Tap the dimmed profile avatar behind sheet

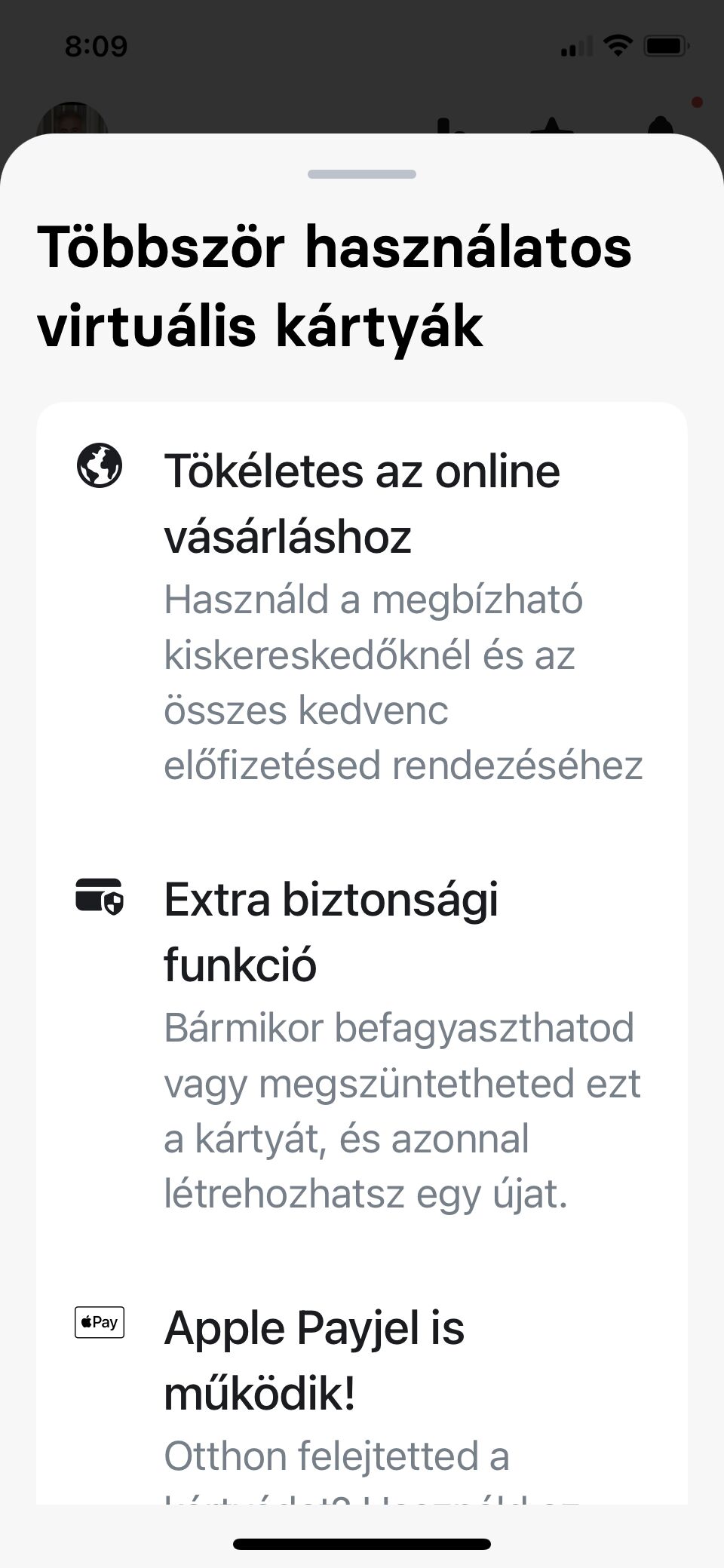72,119
